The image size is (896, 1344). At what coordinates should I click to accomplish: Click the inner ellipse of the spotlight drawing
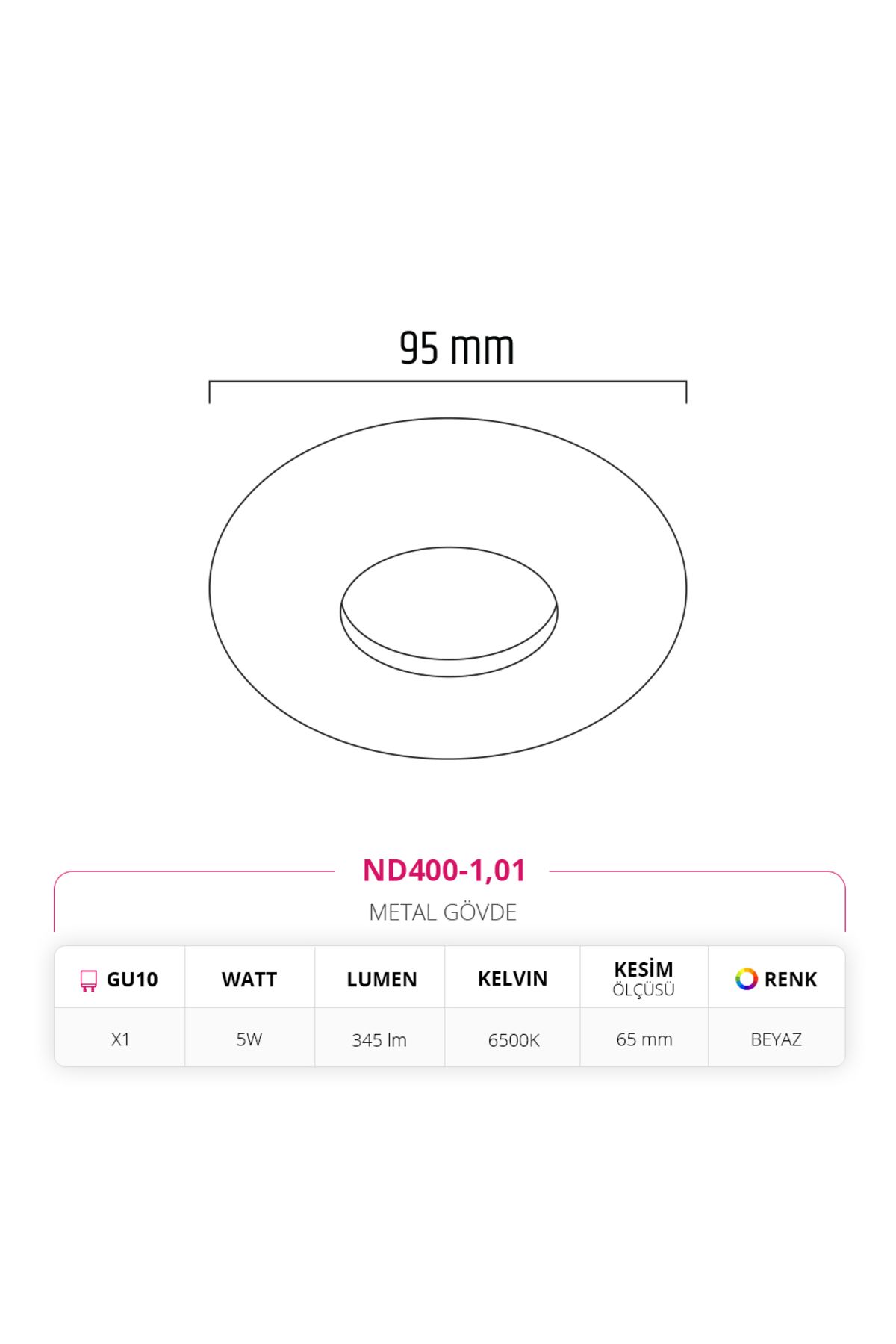[x=449, y=612]
